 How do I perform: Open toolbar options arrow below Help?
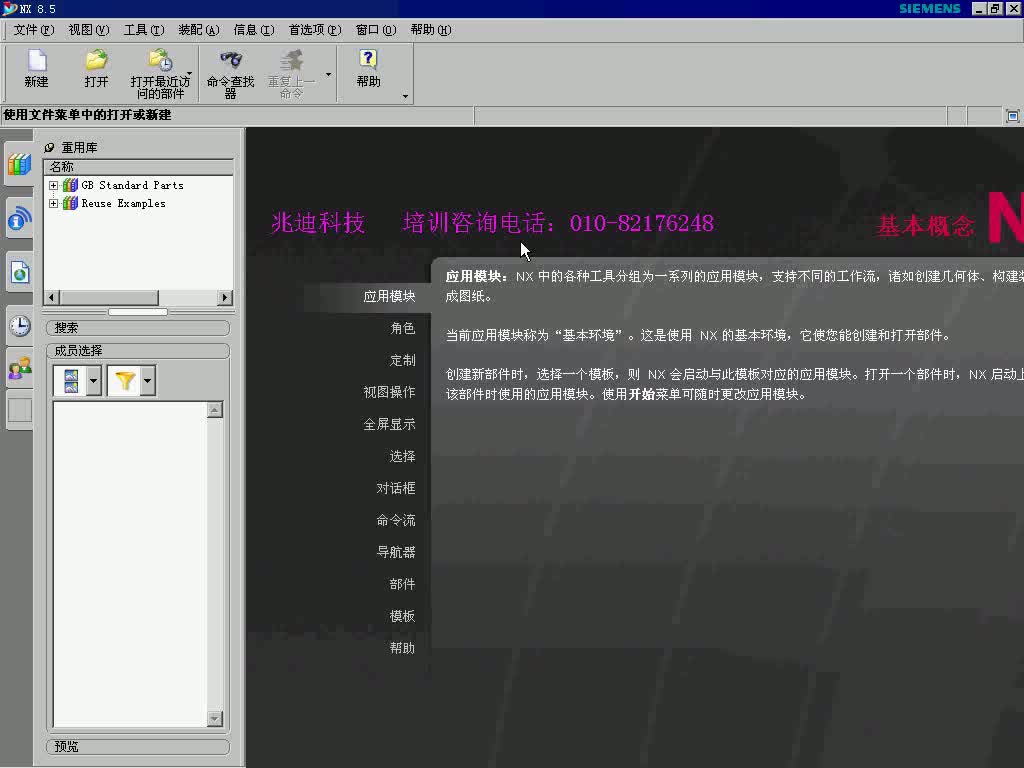click(x=406, y=97)
